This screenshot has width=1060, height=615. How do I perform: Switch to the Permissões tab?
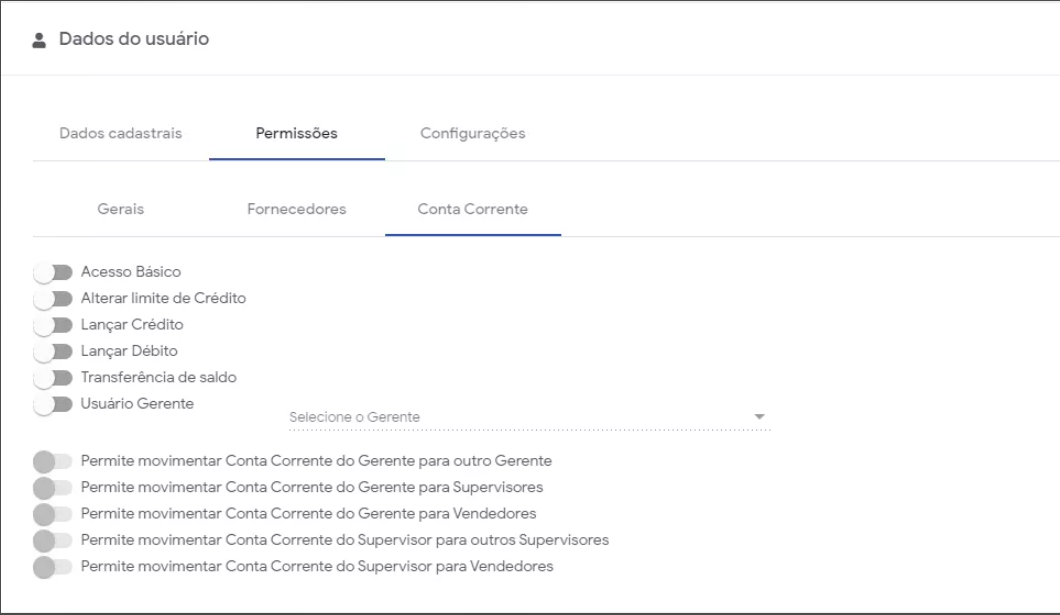coord(297,134)
